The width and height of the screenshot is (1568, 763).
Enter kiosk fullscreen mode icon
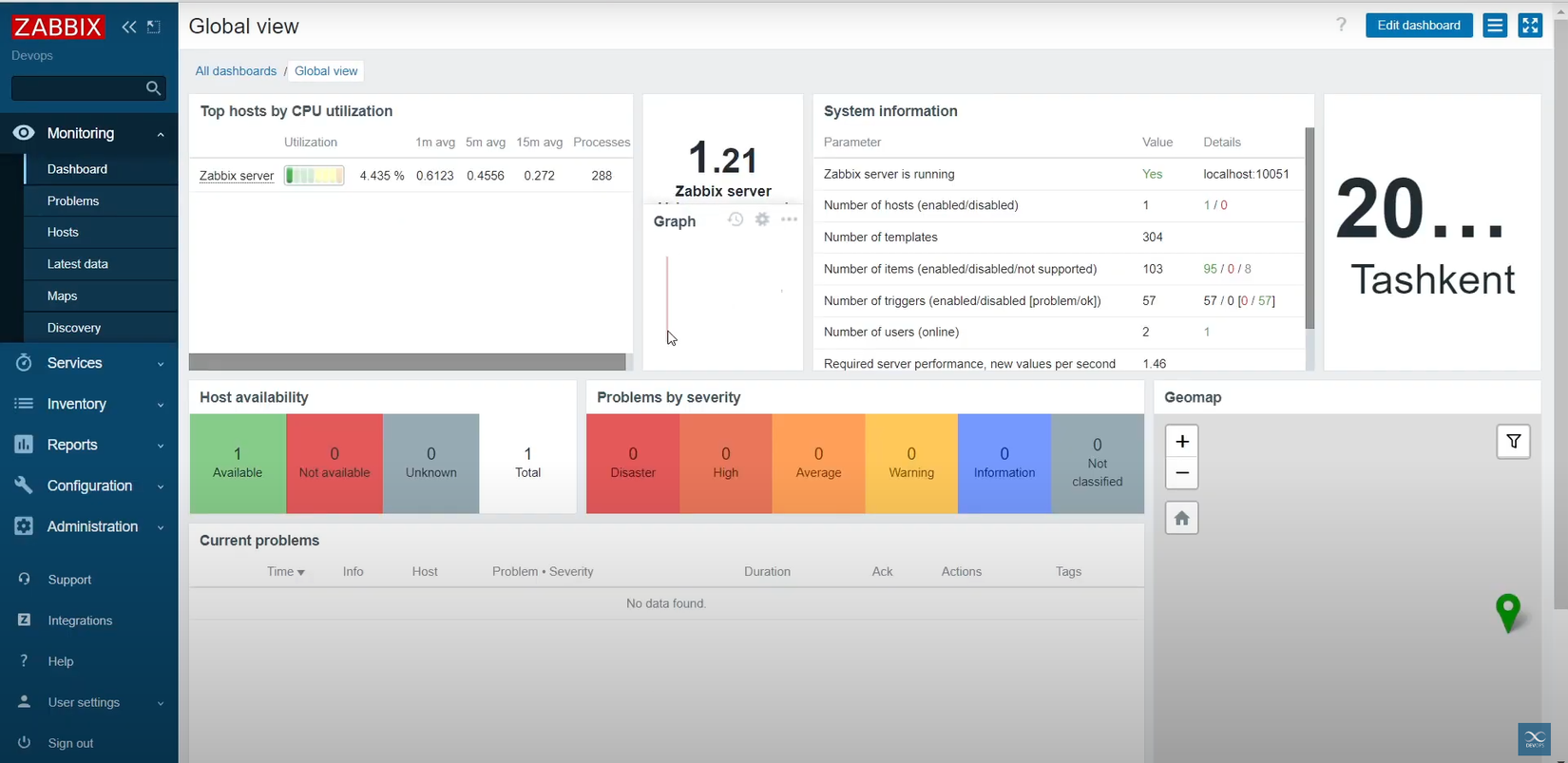click(x=1530, y=26)
